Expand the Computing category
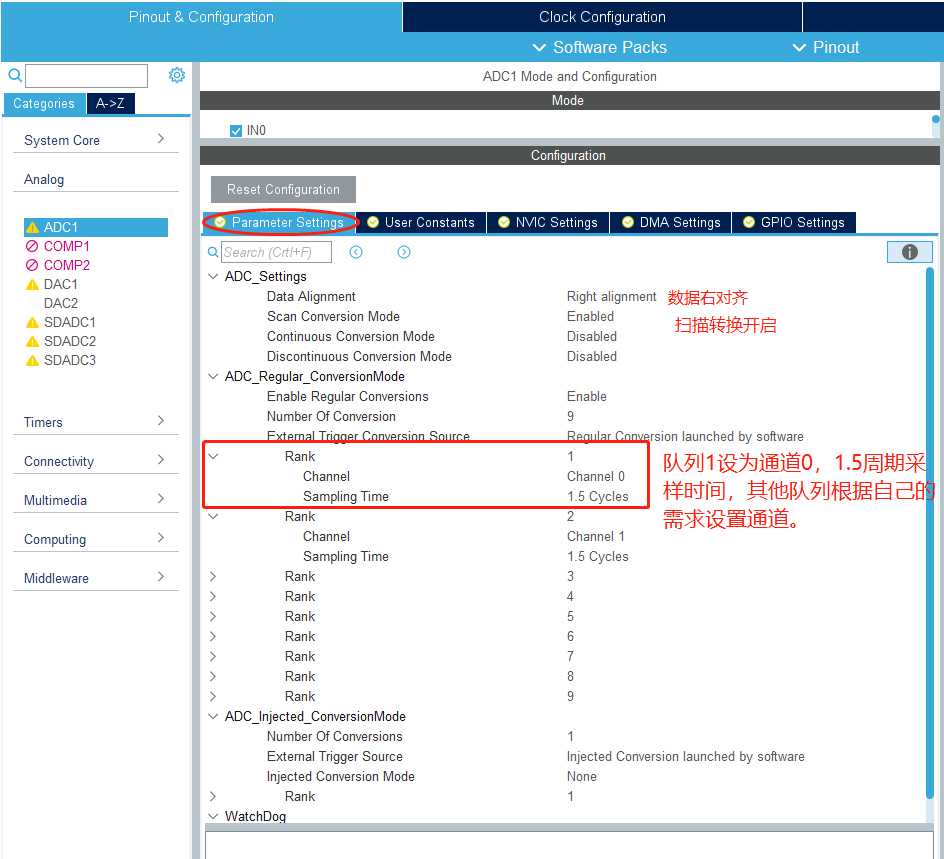The width and height of the screenshot is (944, 859). pos(160,538)
